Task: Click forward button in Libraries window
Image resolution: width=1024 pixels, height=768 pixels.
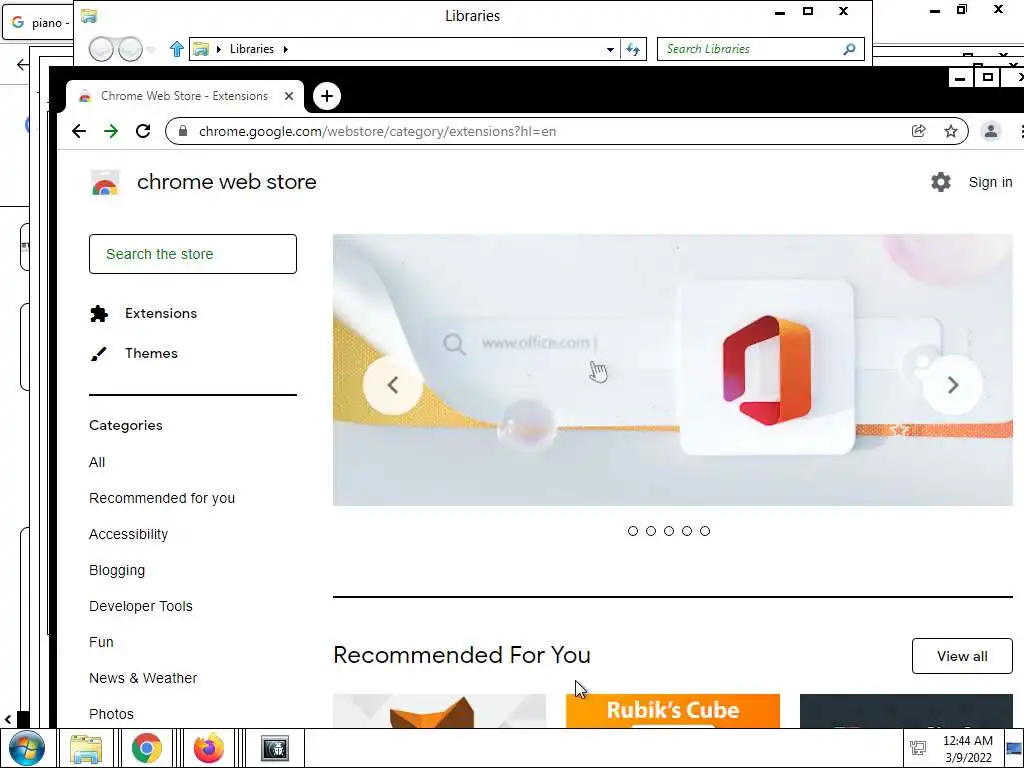Action: (130, 49)
